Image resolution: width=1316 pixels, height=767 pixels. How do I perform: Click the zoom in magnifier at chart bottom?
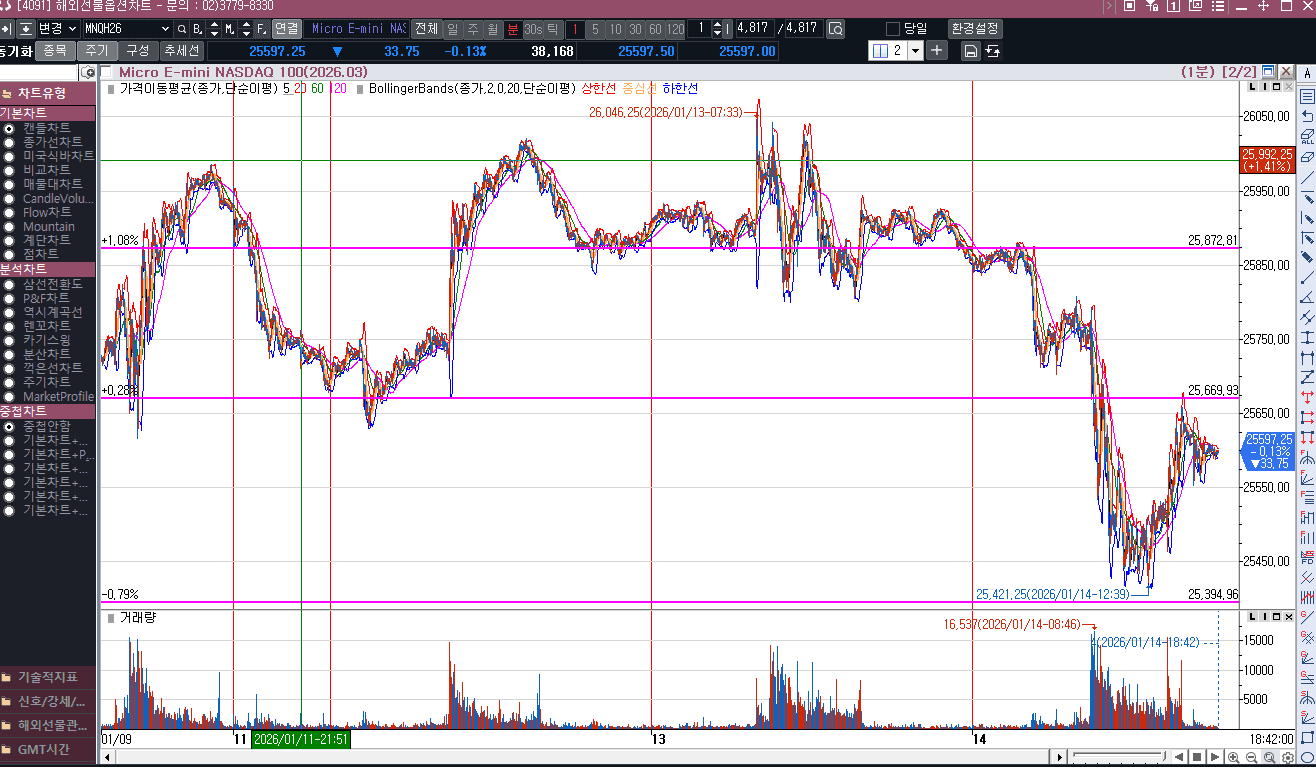1234,757
